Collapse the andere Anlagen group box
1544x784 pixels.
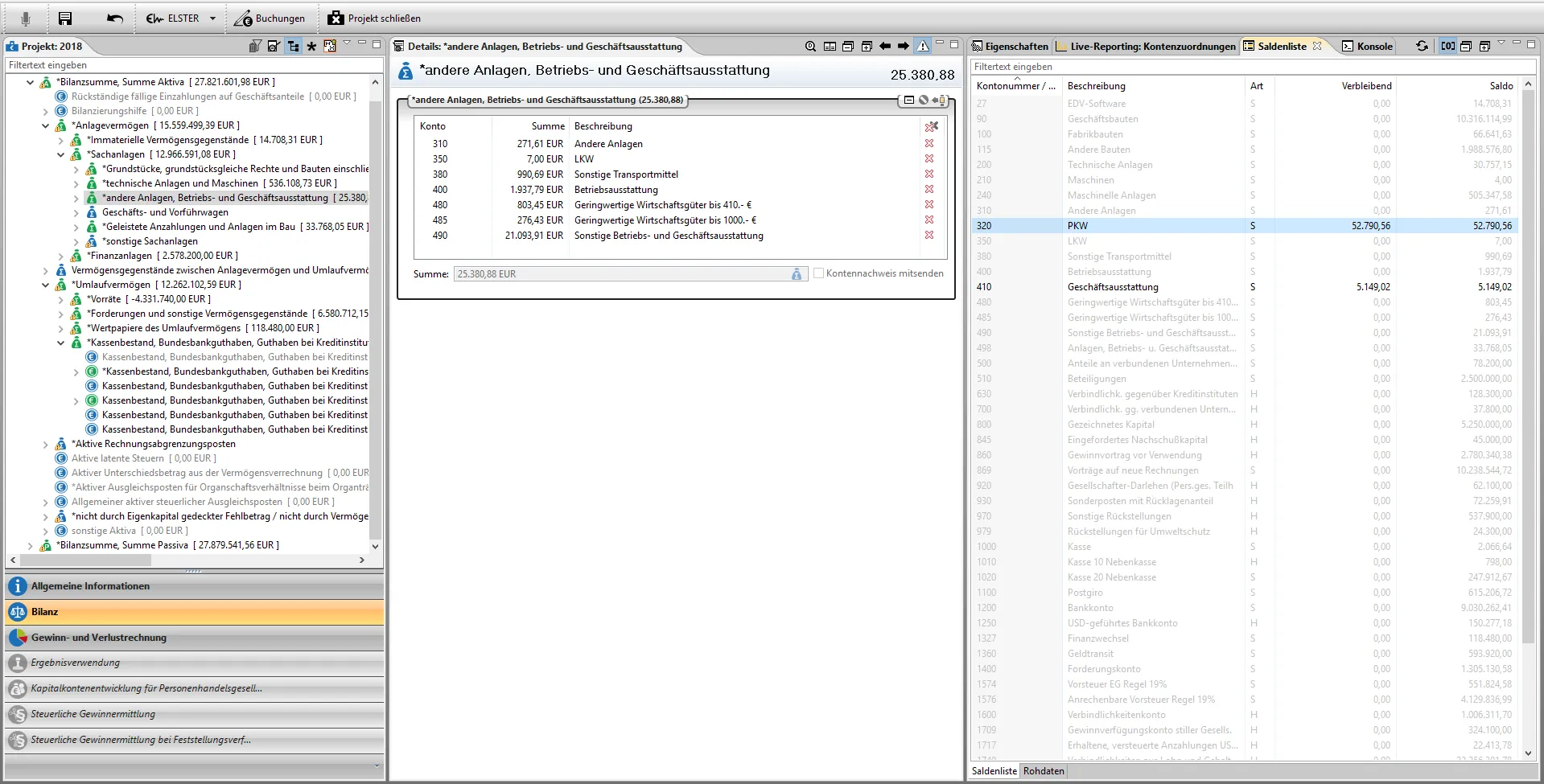click(x=909, y=101)
